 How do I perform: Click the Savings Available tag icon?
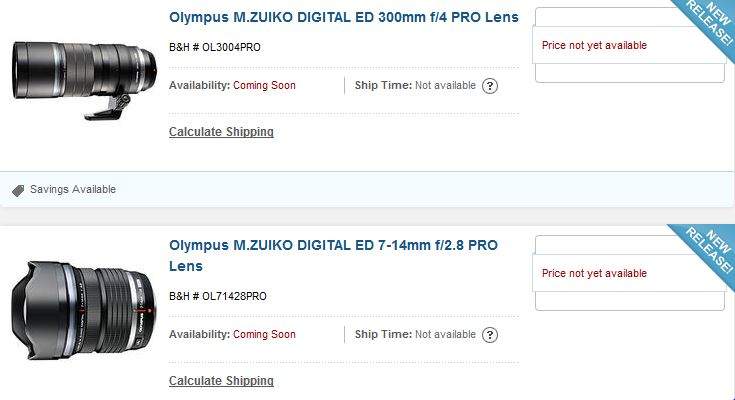[18, 190]
